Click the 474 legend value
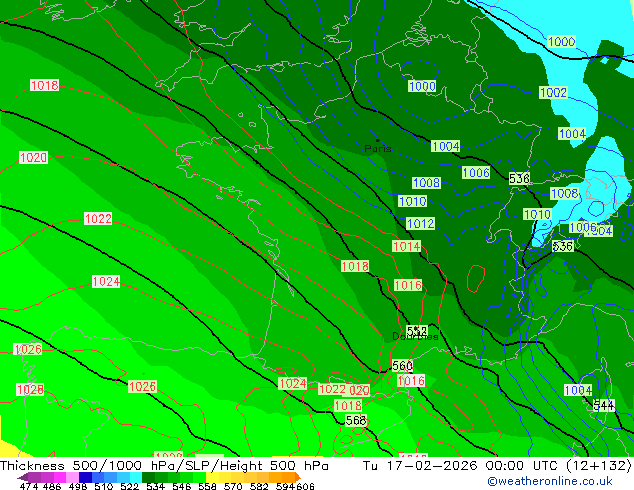The image size is (634, 490). (x=29, y=486)
